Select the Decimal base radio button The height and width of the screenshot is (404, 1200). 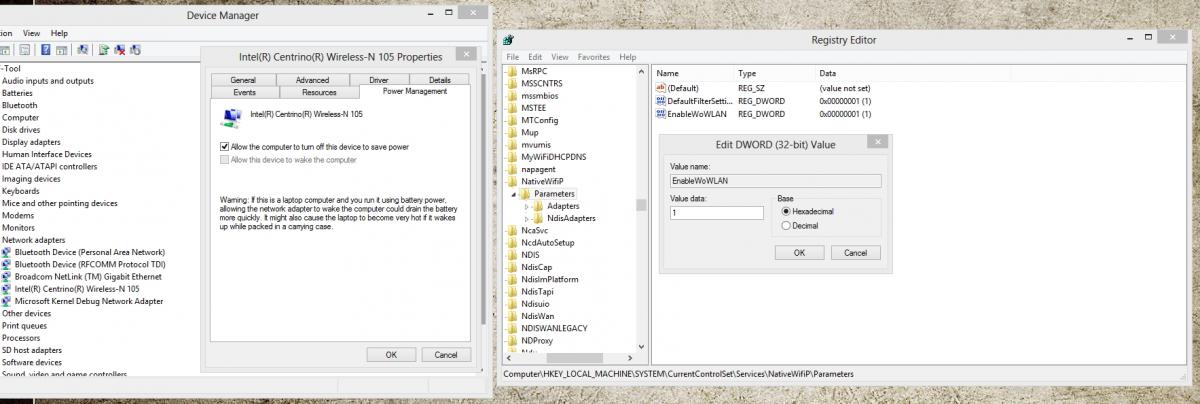pyautogui.click(x=786, y=226)
